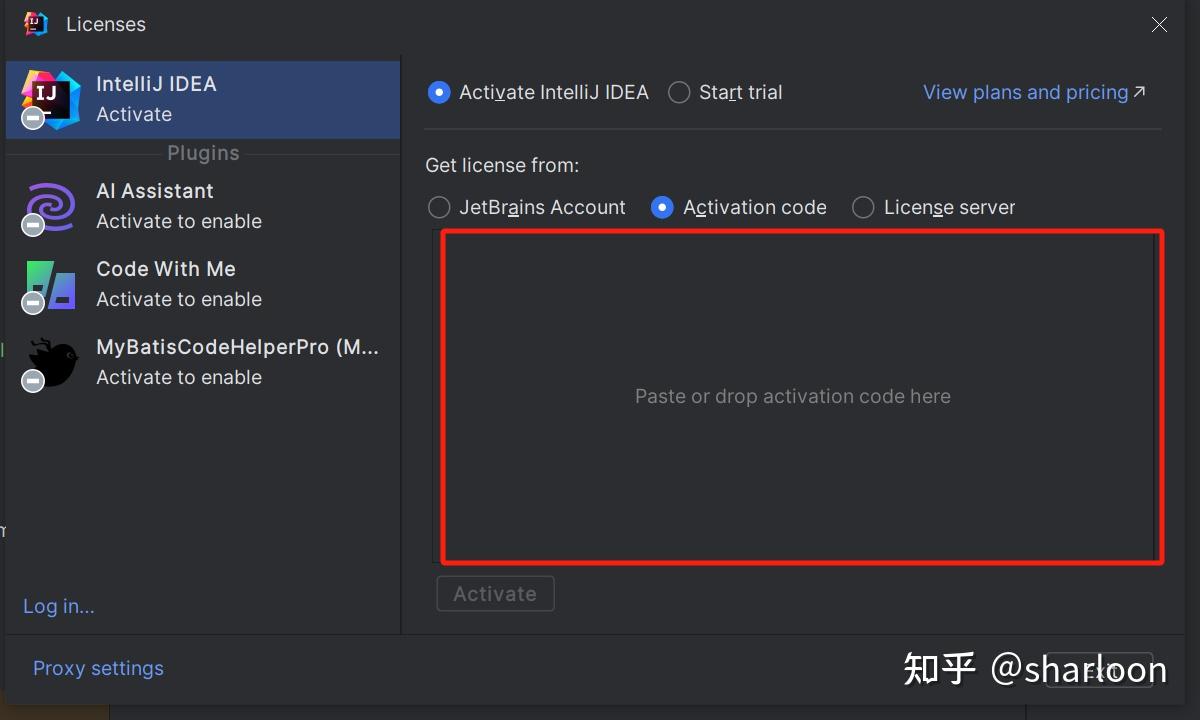Select the Activate IntelliJ IDEA radio option
This screenshot has width=1200, height=720.
[439, 93]
